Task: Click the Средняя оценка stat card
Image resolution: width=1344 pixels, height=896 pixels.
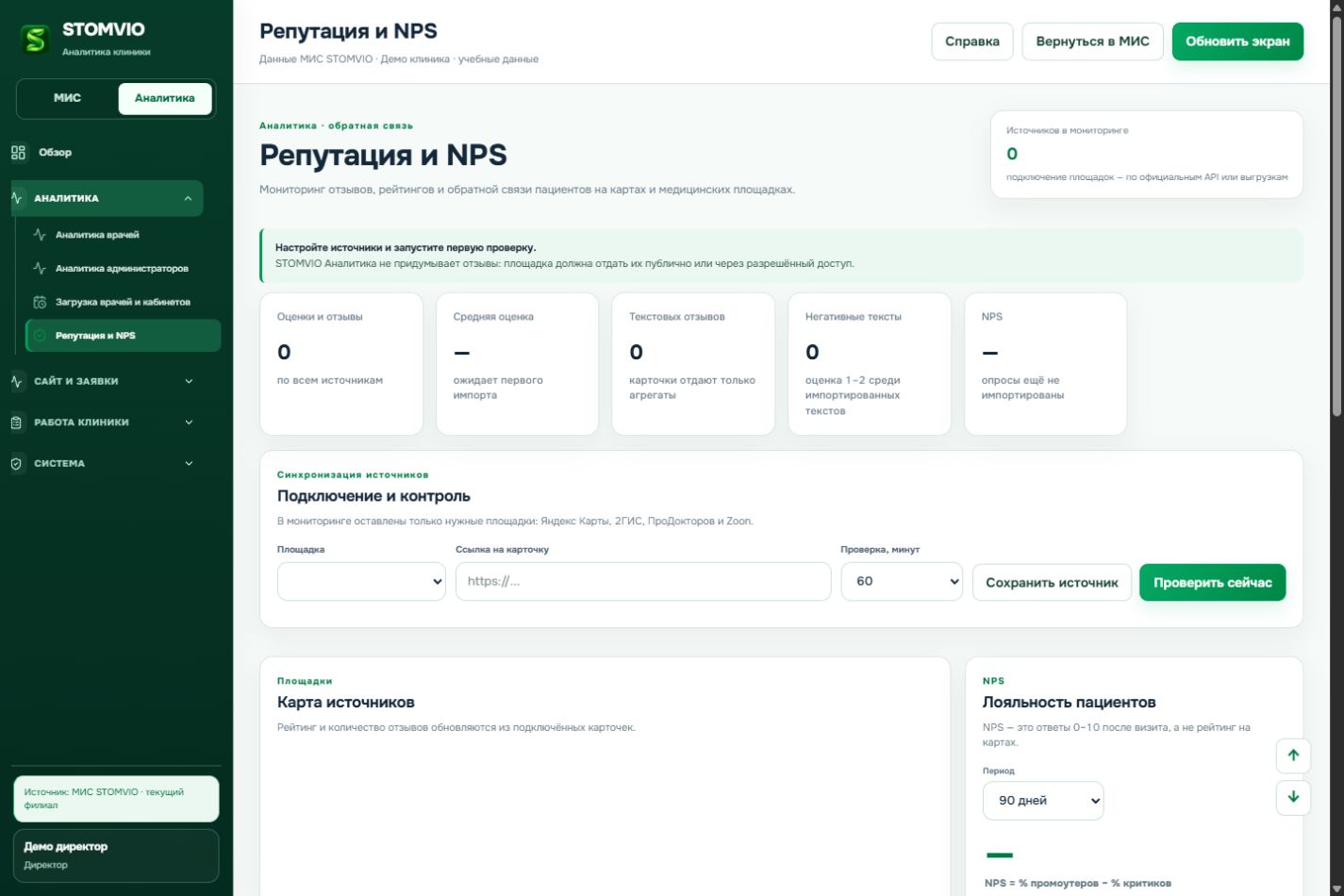Action: tap(517, 364)
